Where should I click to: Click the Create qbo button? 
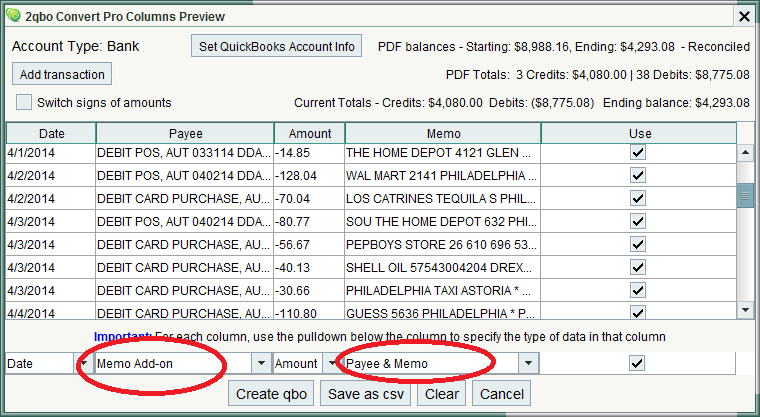(272, 394)
